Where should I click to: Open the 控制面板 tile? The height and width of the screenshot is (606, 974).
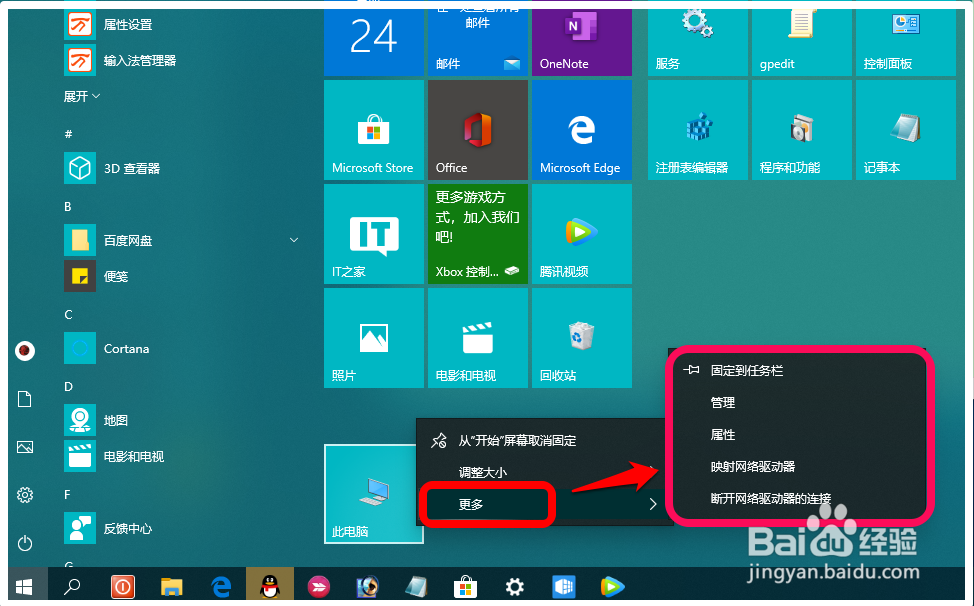point(906,42)
